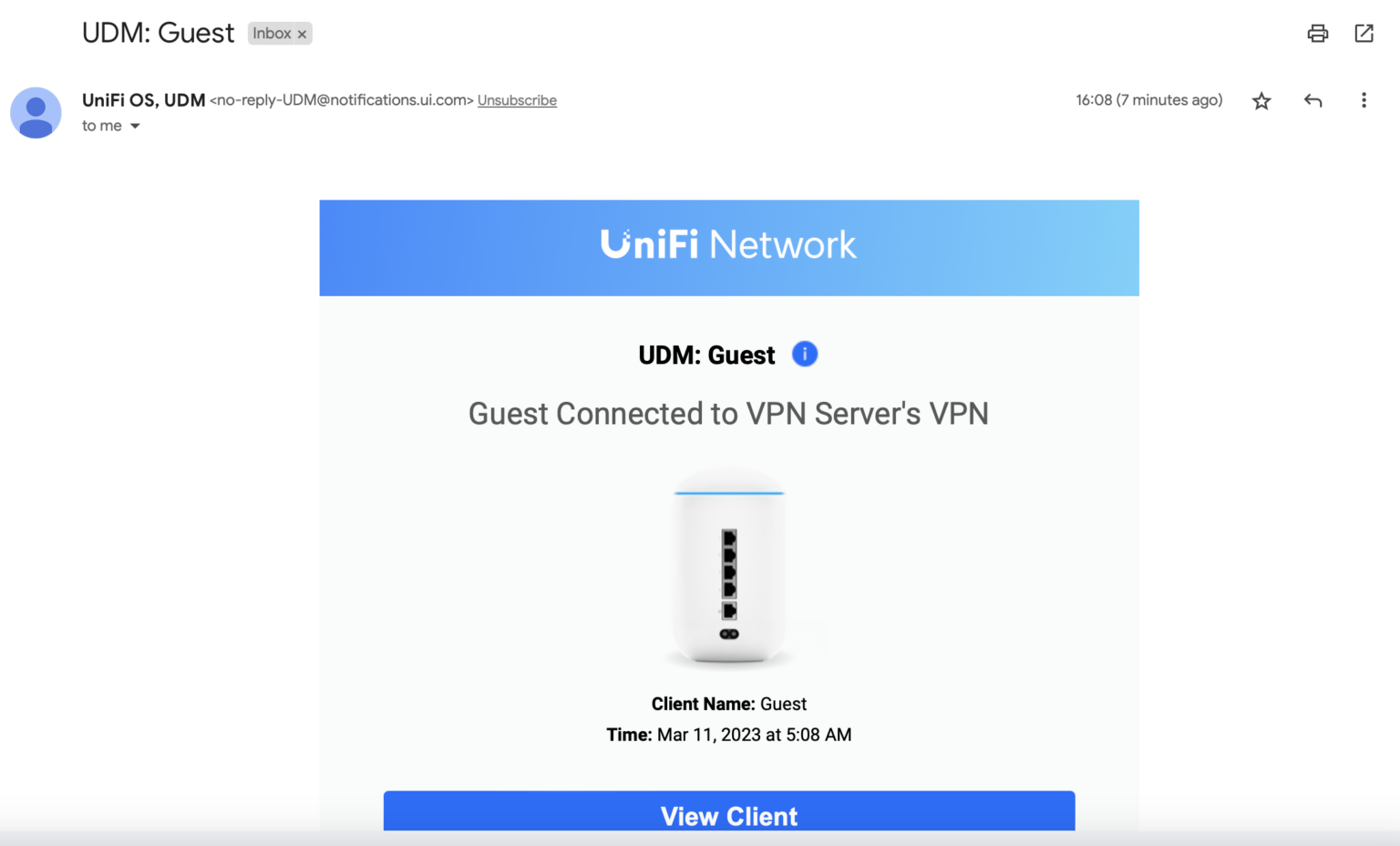Remove the Inbox label with its x icon
Screen dimensions: 1400x846
[x=302, y=33]
